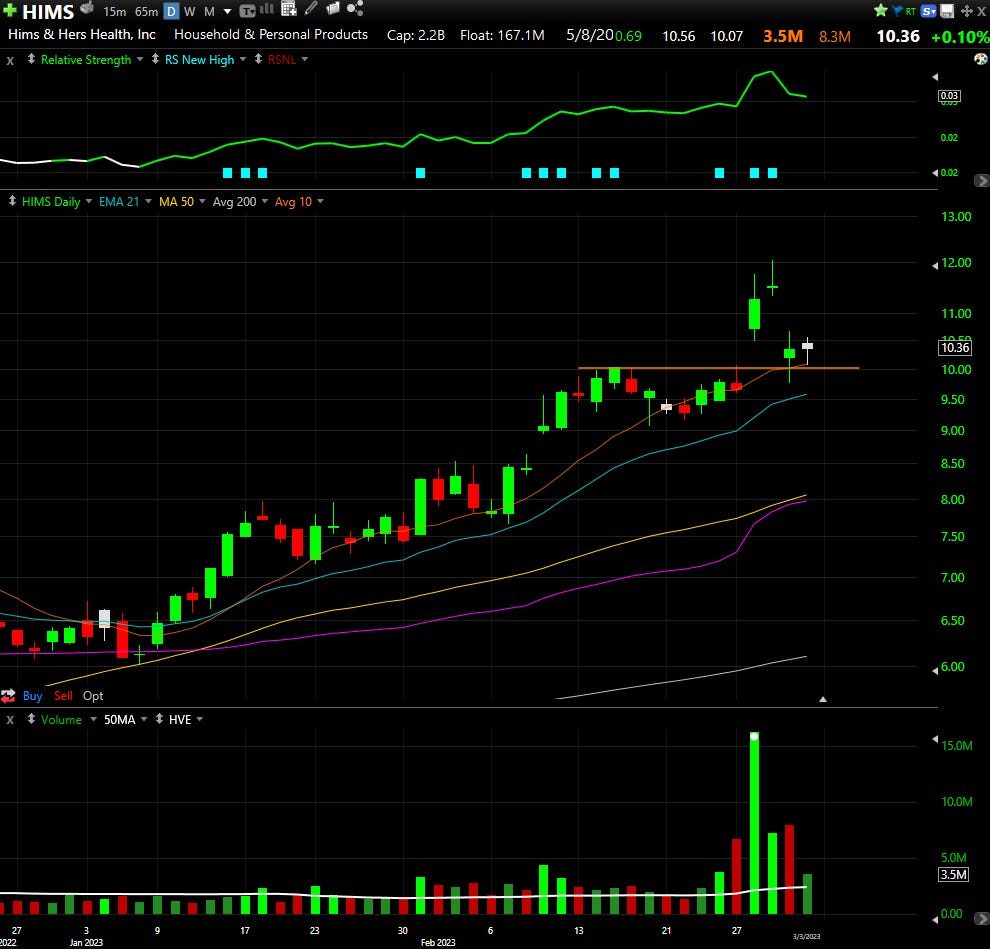Open the HIMS Daily price menu

click(88, 201)
